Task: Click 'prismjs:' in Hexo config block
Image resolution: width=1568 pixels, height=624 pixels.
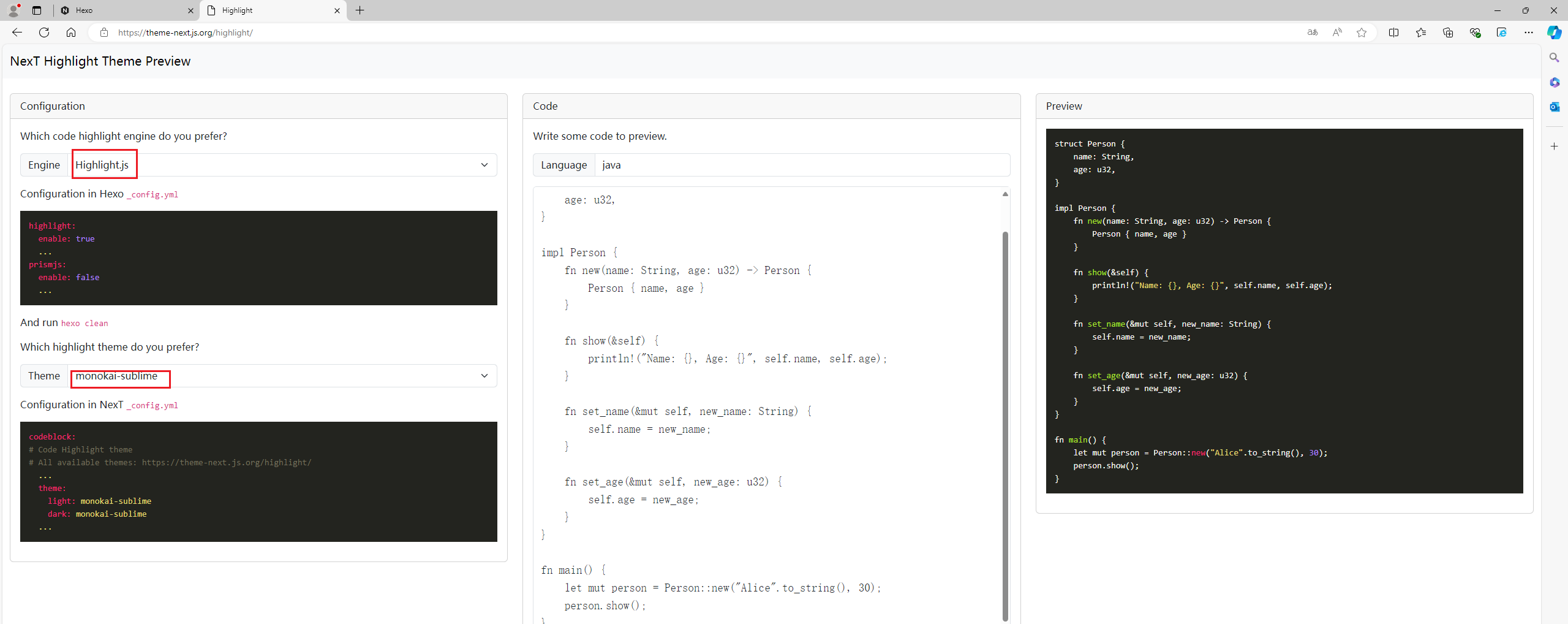Action: click(x=47, y=264)
